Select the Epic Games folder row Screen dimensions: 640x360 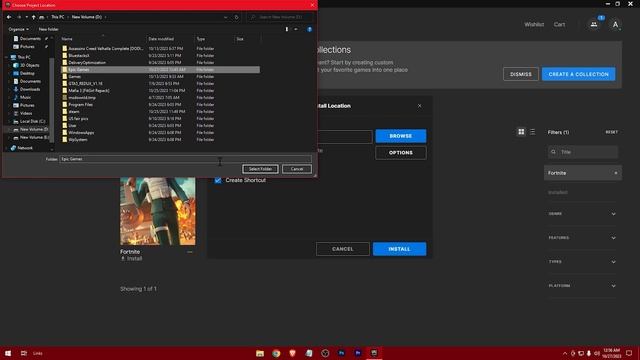pos(160,69)
